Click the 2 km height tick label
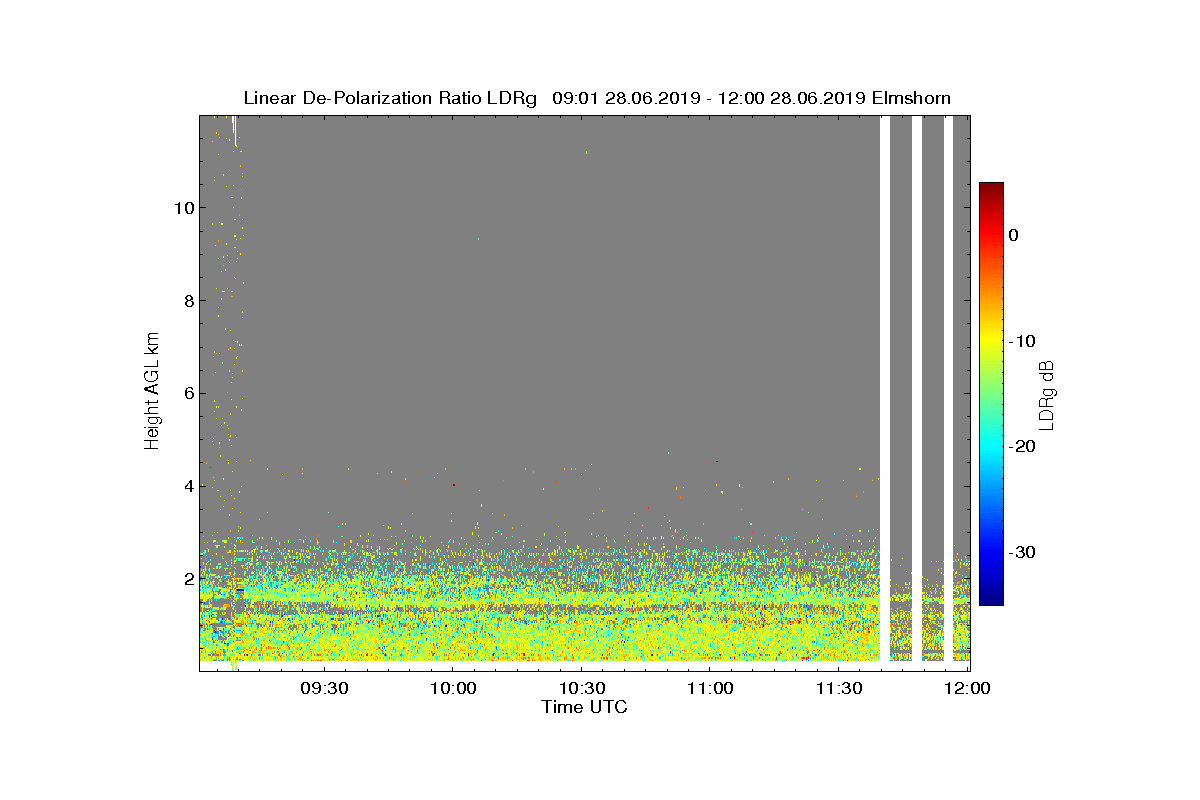 (188, 578)
